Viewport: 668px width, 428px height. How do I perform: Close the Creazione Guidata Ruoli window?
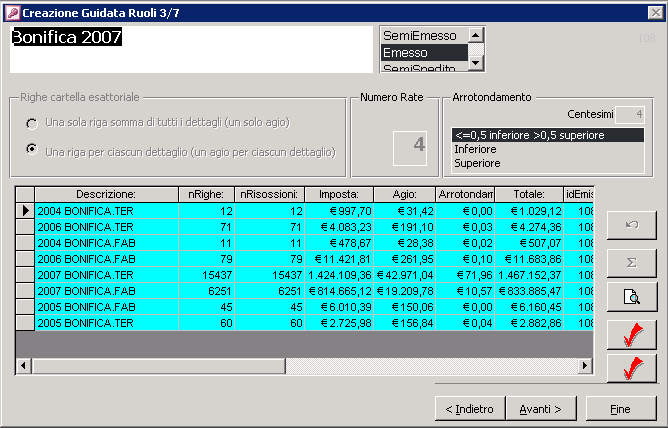pos(655,11)
